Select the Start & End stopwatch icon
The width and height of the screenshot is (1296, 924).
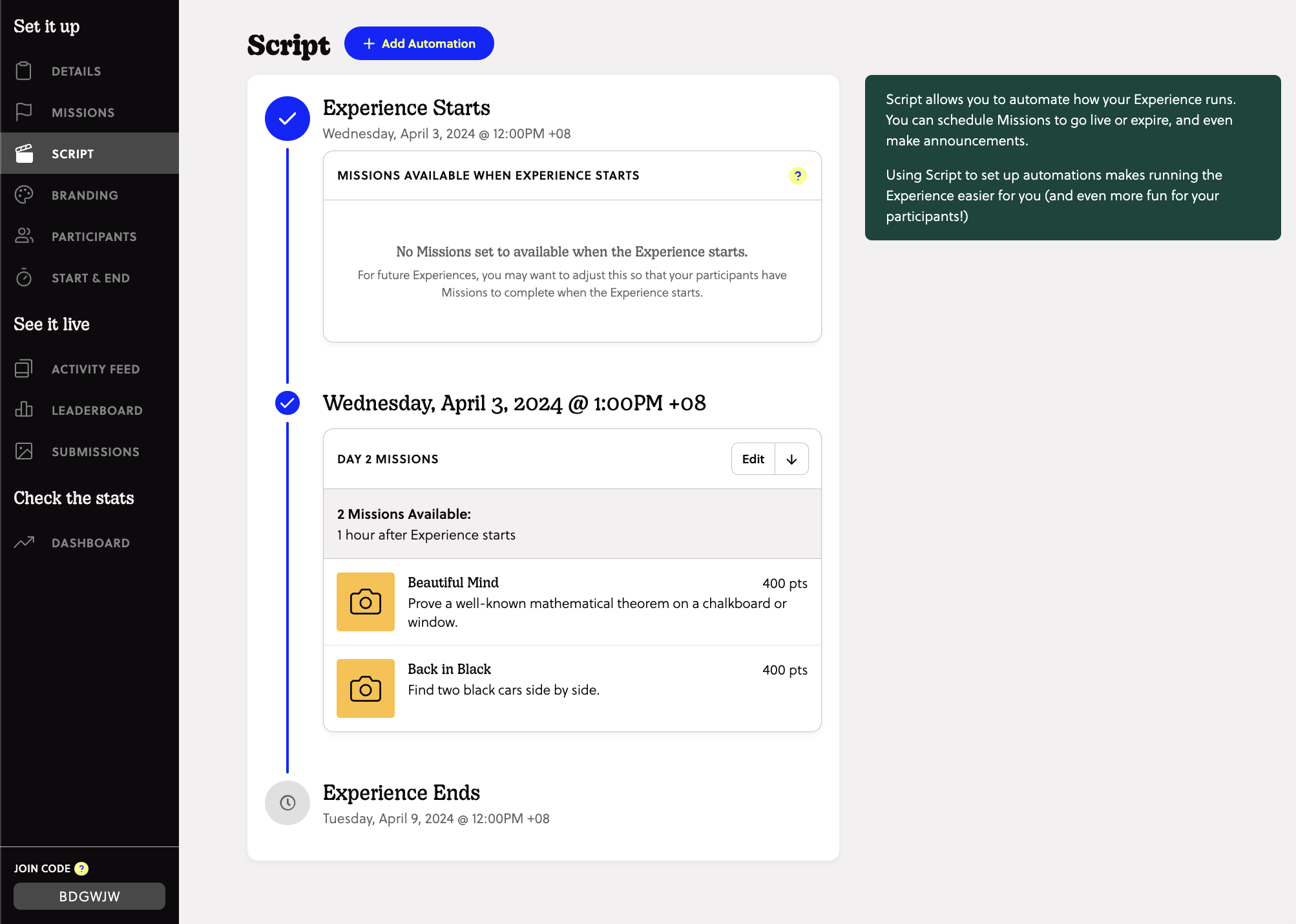(x=24, y=278)
